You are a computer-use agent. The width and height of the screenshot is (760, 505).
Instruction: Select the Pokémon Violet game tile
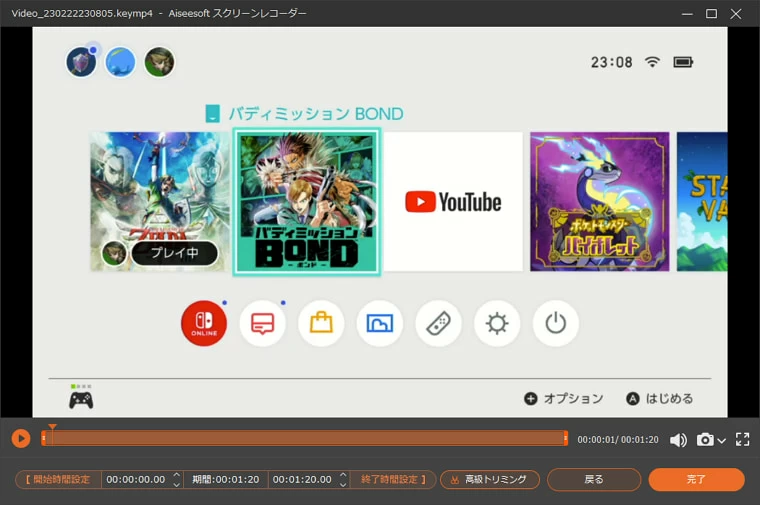click(x=600, y=201)
